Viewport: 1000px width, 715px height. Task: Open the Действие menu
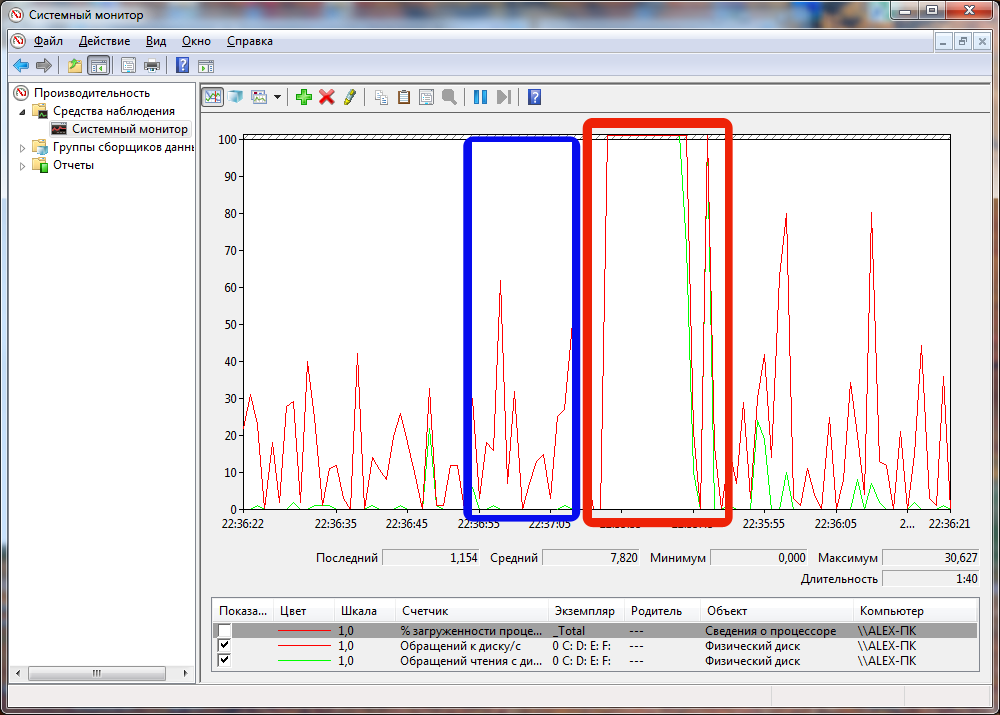(104, 41)
